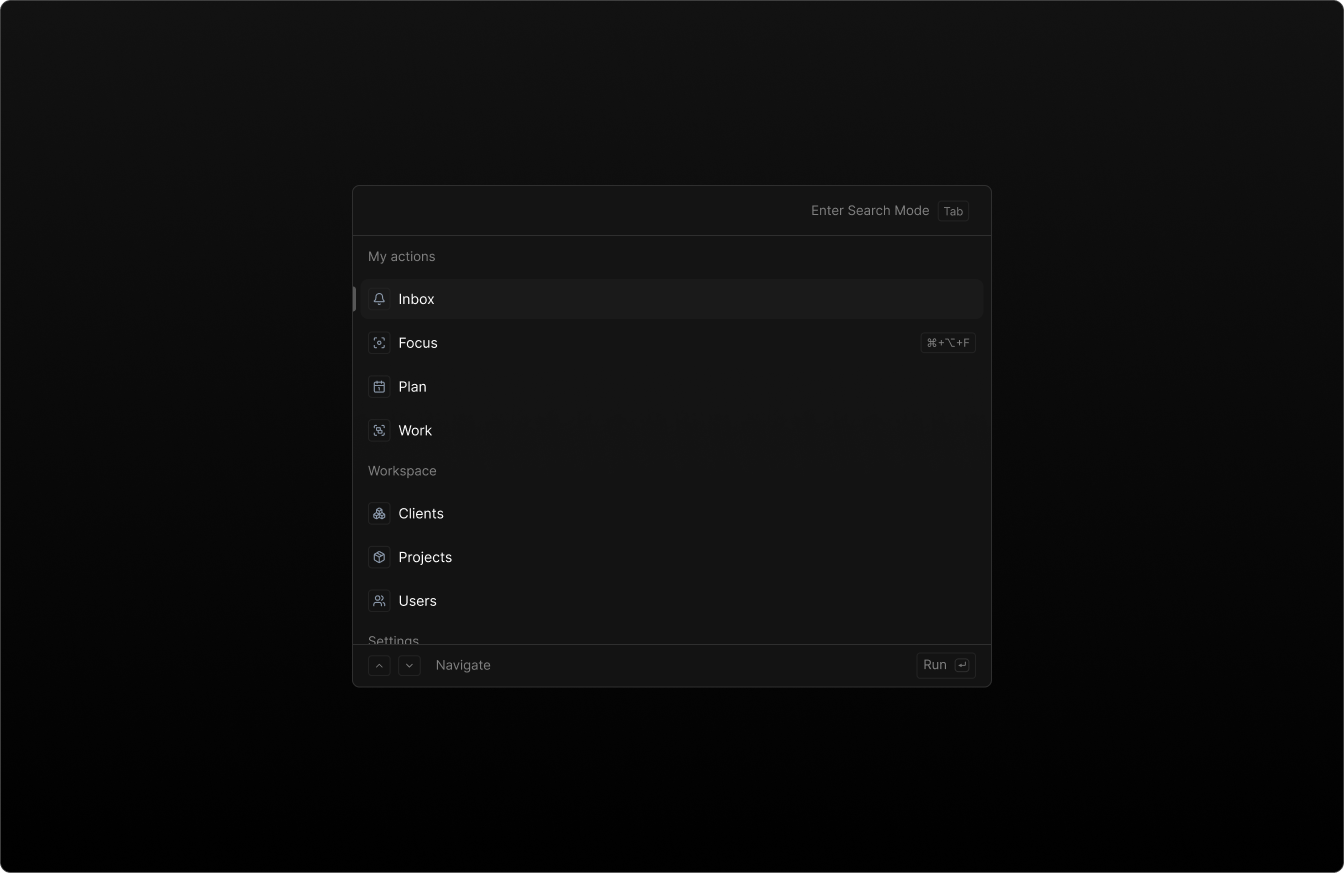Screen dimensions: 1344x873
Task: Click the Navigate label in the footer
Action: pos(463,664)
